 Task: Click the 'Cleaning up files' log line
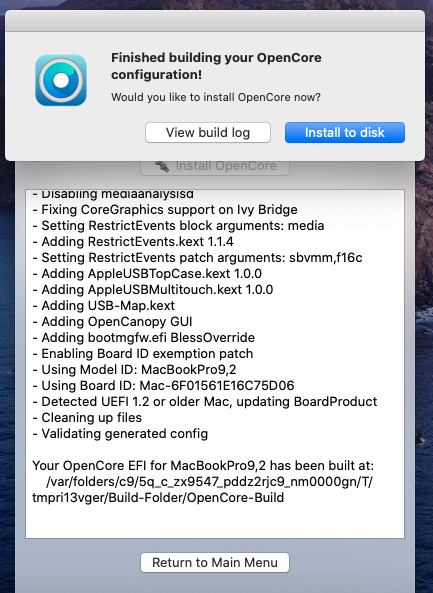tap(87, 417)
